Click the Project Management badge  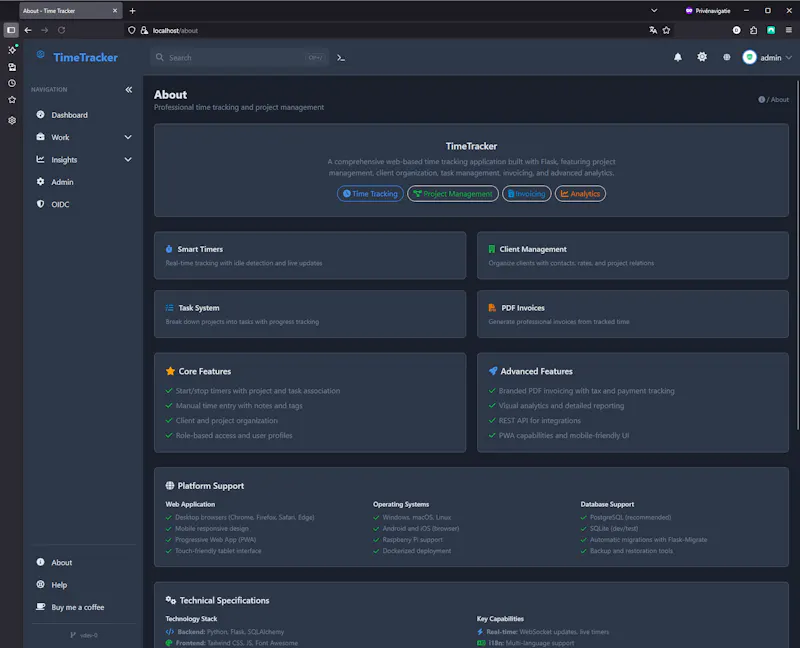point(453,194)
